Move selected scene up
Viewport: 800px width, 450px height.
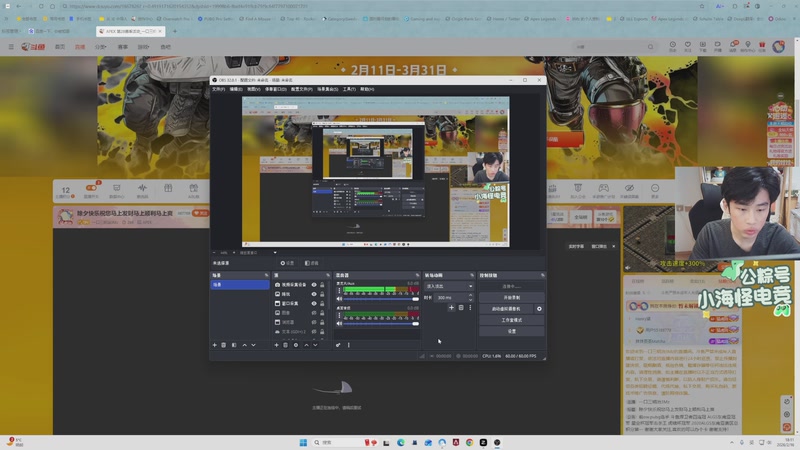coord(244,345)
